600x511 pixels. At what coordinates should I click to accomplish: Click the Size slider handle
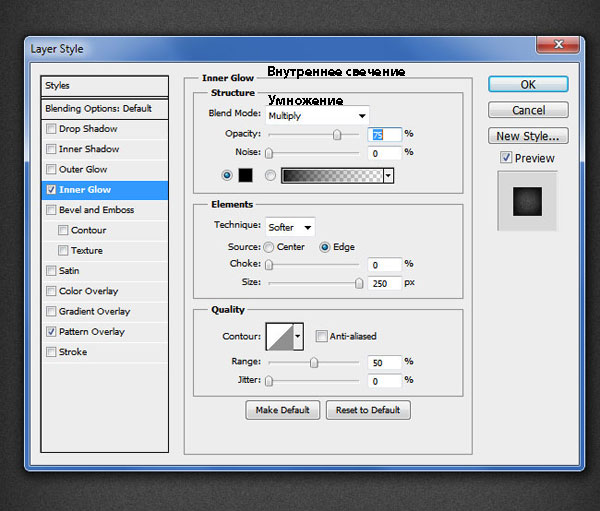pos(359,283)
